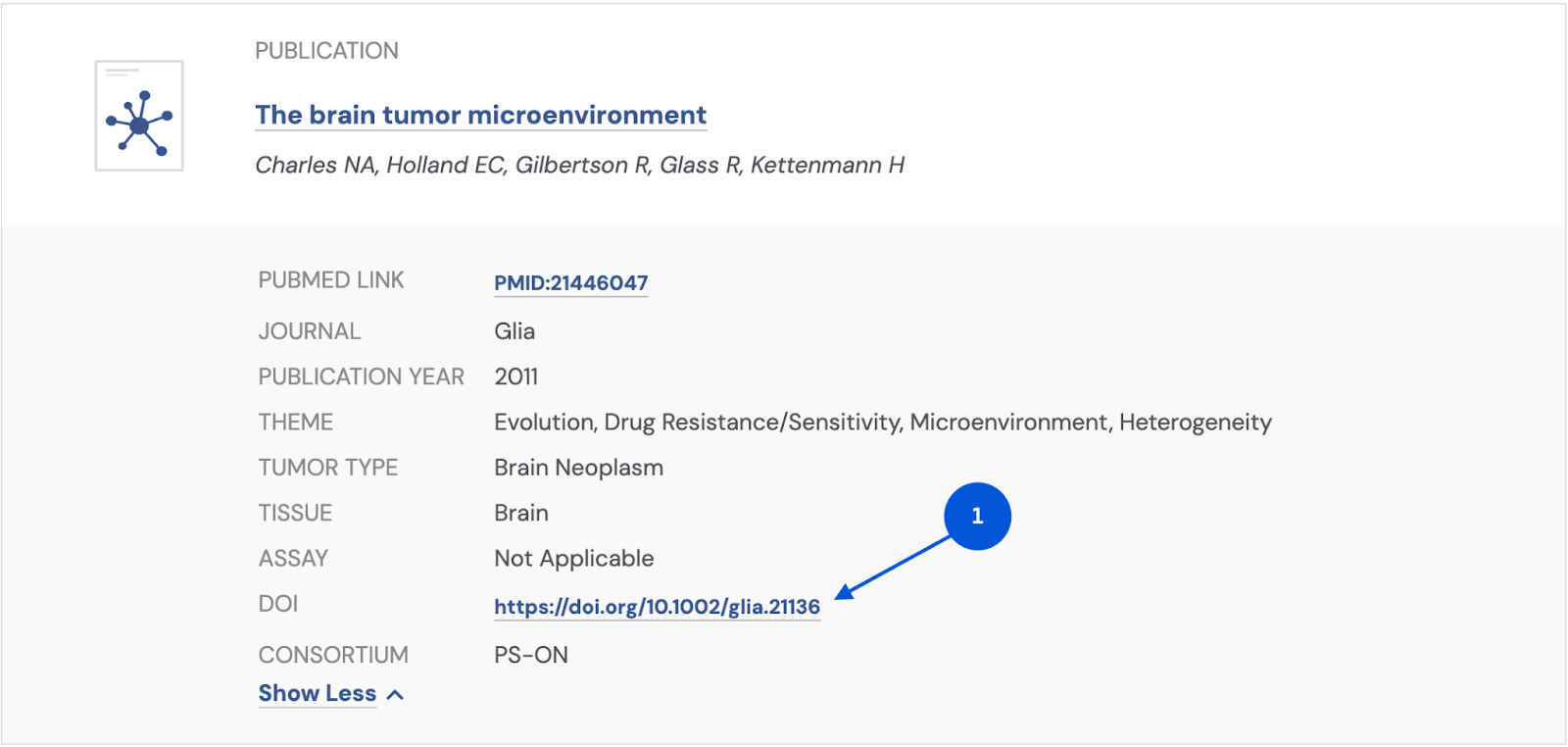The width and height of the screenshot is (1568, 747).
Task: Click the up chevron beside Show Less
Action: [x=395, y=695]
